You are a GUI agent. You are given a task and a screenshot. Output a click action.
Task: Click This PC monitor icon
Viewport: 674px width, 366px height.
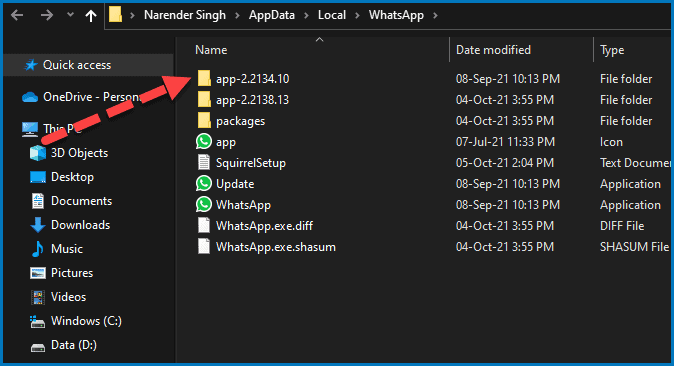[x=30, y=129]
